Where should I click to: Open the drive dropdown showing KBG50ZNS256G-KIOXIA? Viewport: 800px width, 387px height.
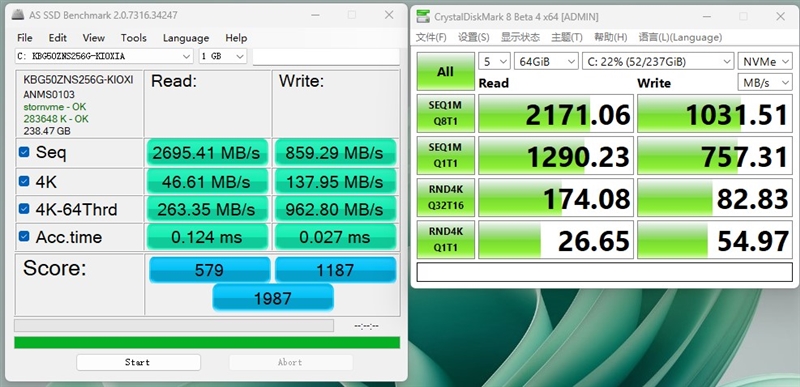(x=104, y=57)
